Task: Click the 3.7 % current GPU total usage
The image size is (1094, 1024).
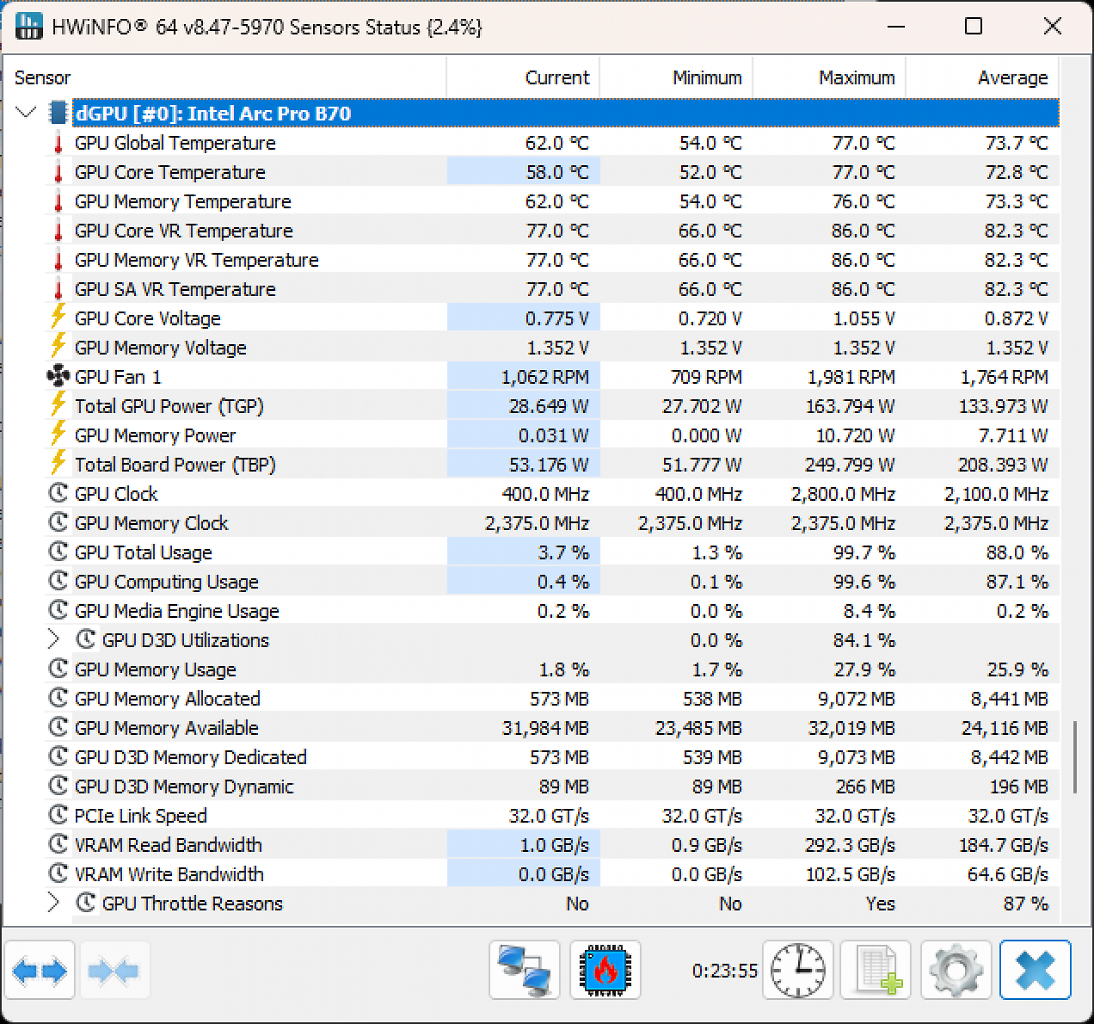Action: point(563,552)
